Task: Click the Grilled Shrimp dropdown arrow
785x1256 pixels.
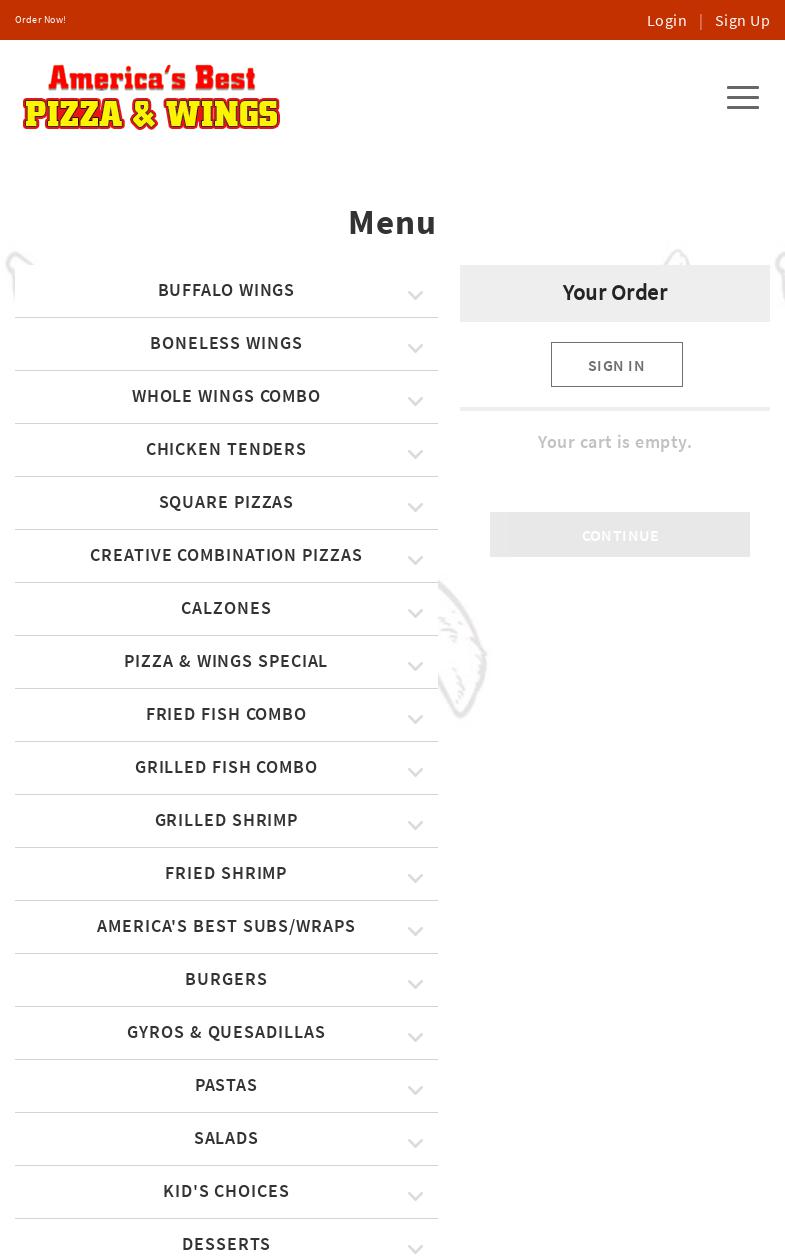Action: tap(415, 825)
